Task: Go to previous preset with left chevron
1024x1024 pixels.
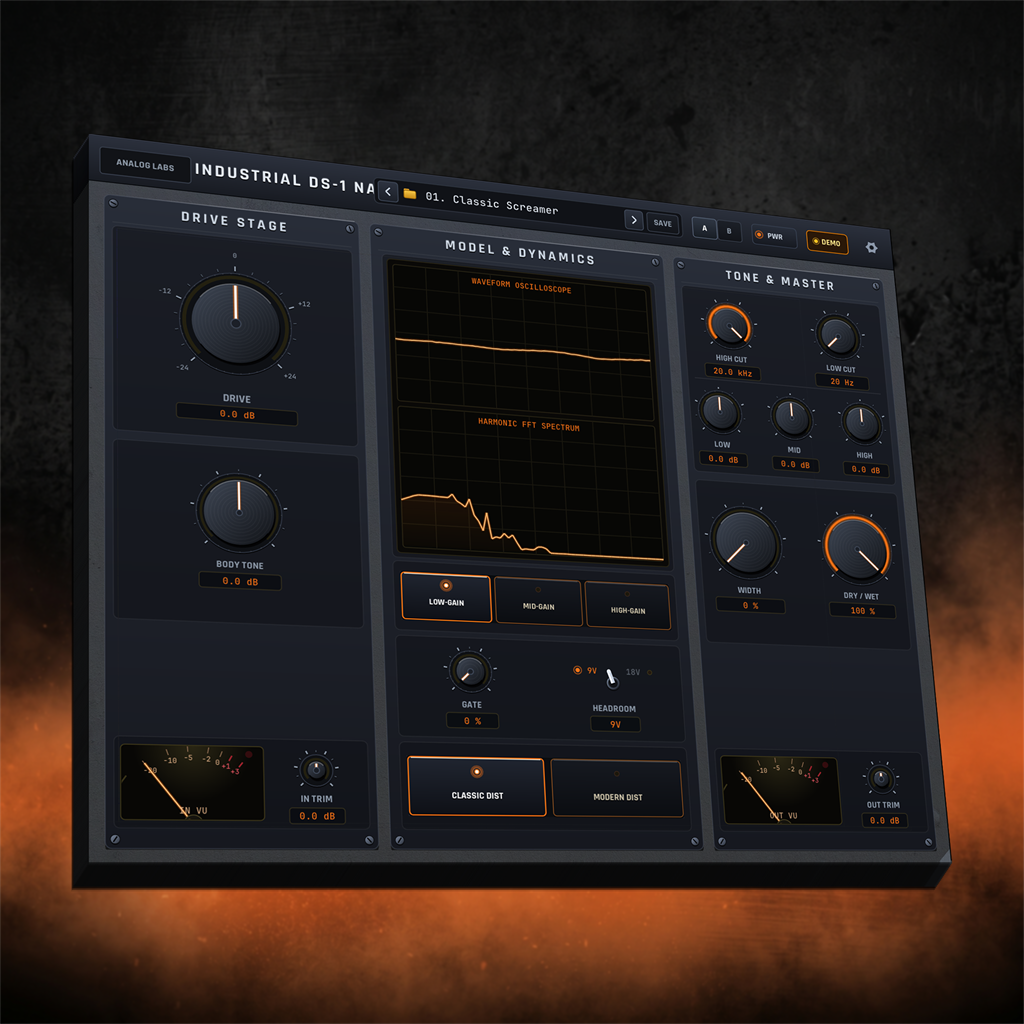Action: [388, 191]
